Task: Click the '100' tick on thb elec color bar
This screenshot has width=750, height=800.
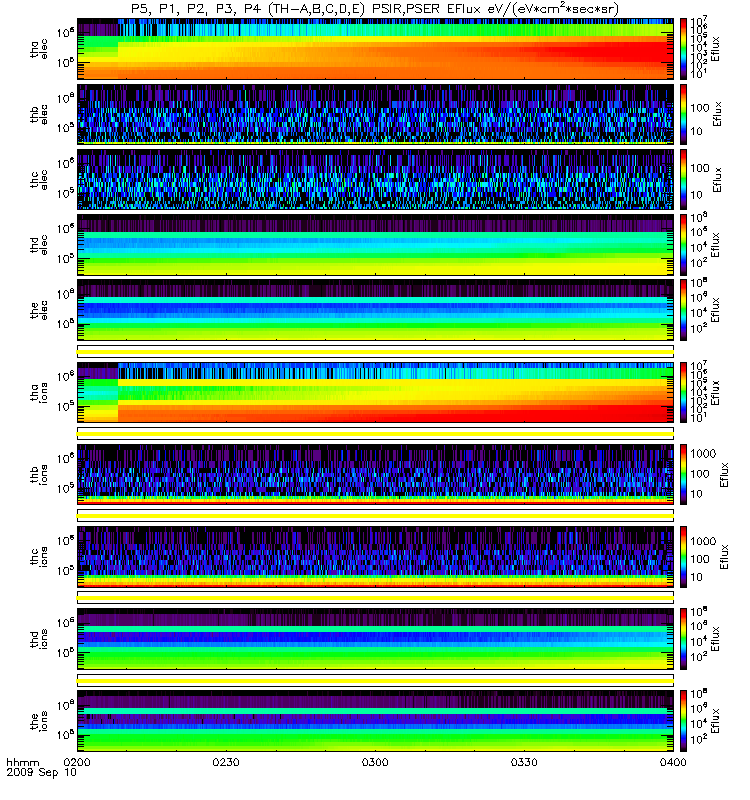Action: pos(700,108)
